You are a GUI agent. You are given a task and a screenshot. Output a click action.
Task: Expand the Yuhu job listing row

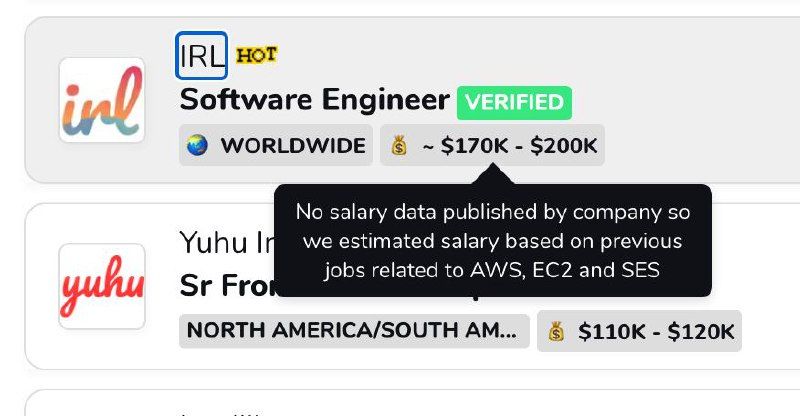tap(760, 260)
